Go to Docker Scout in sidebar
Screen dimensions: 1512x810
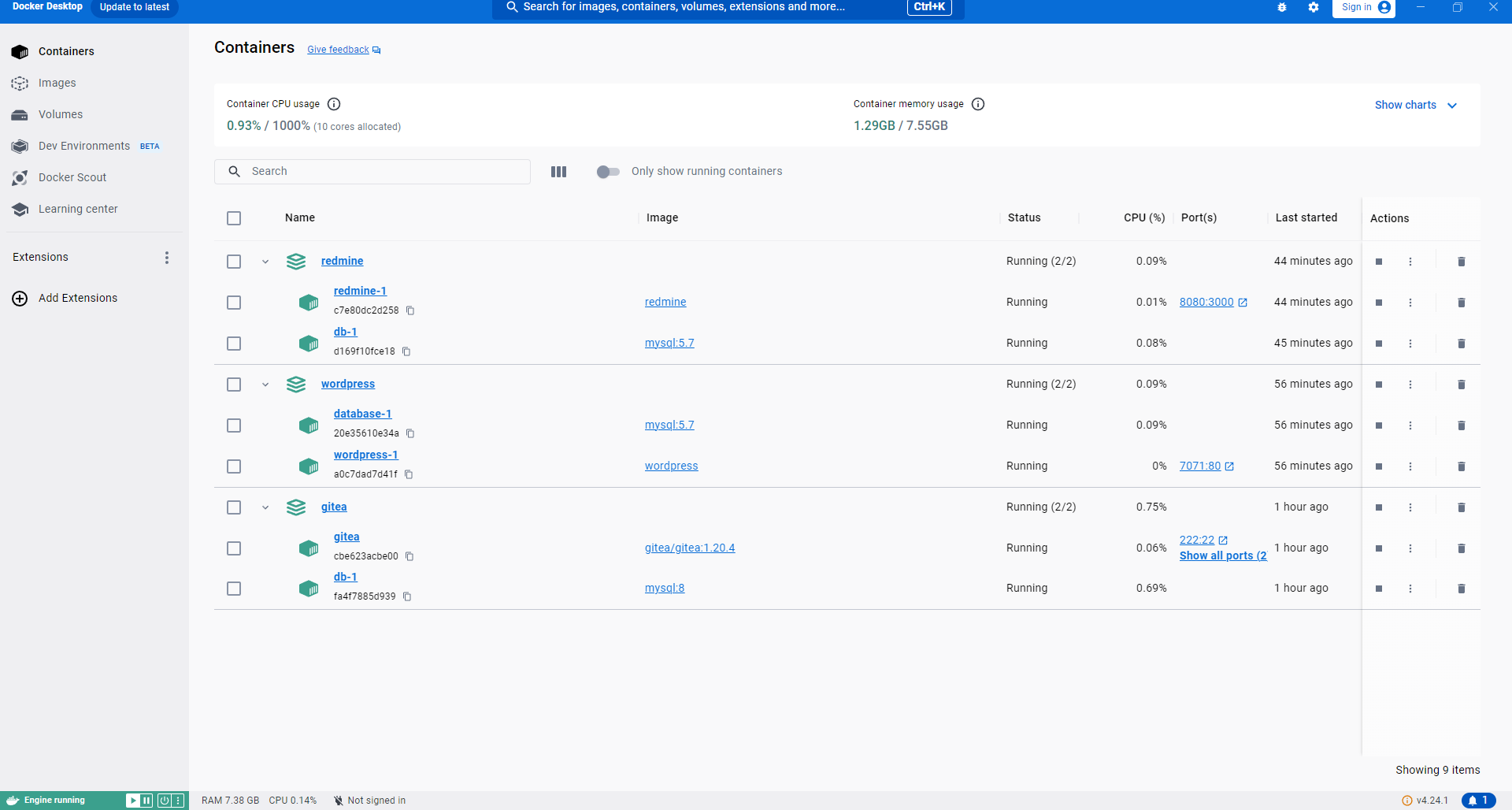pyautogui.click(x=72, y=177)
